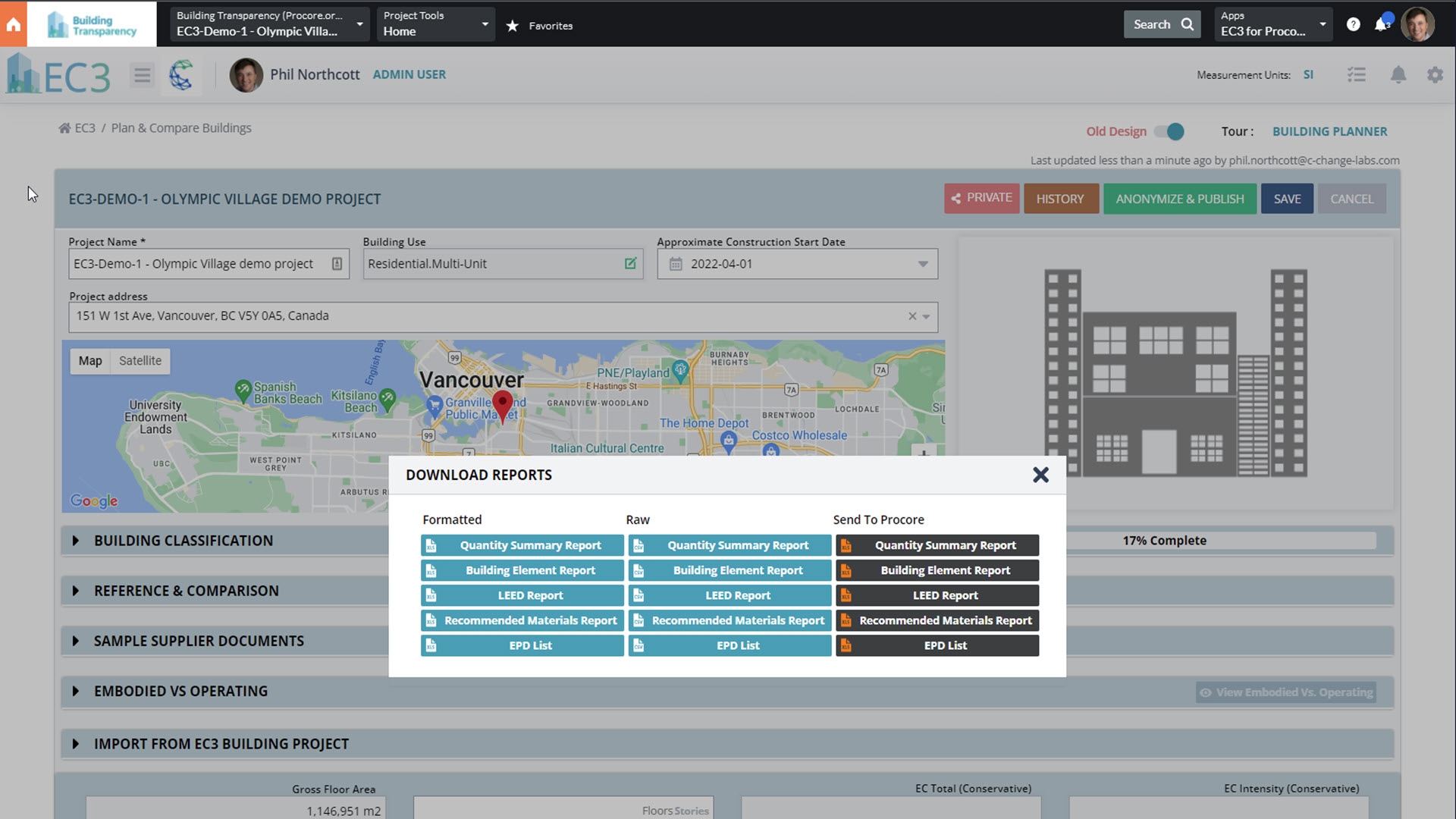Expand Embodied vs Operating section
Viewport: 1456px width, 819px height.
tap(76, 691)
